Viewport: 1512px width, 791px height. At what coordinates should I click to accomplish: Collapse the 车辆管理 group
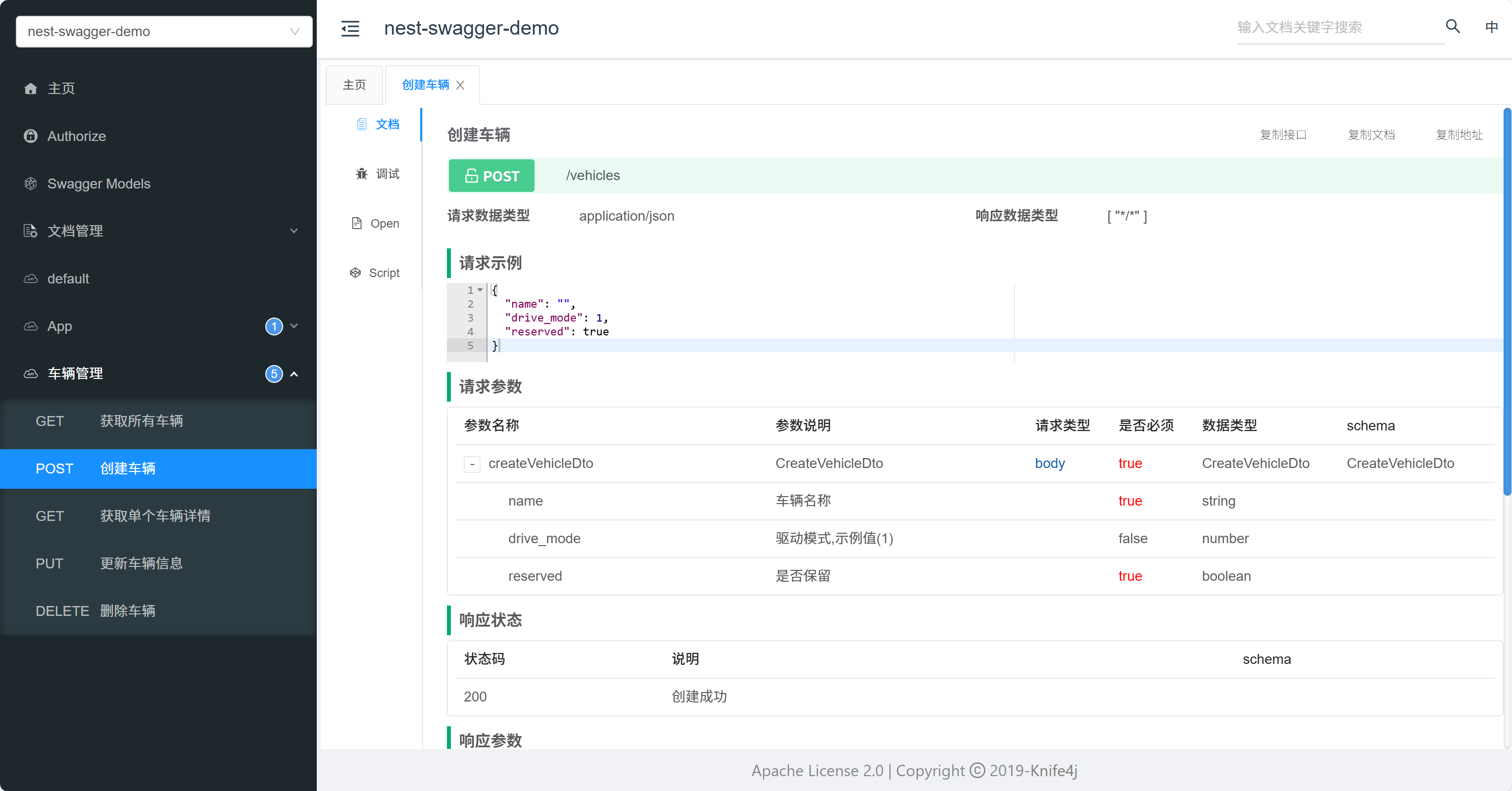click(x=294, y=374)
